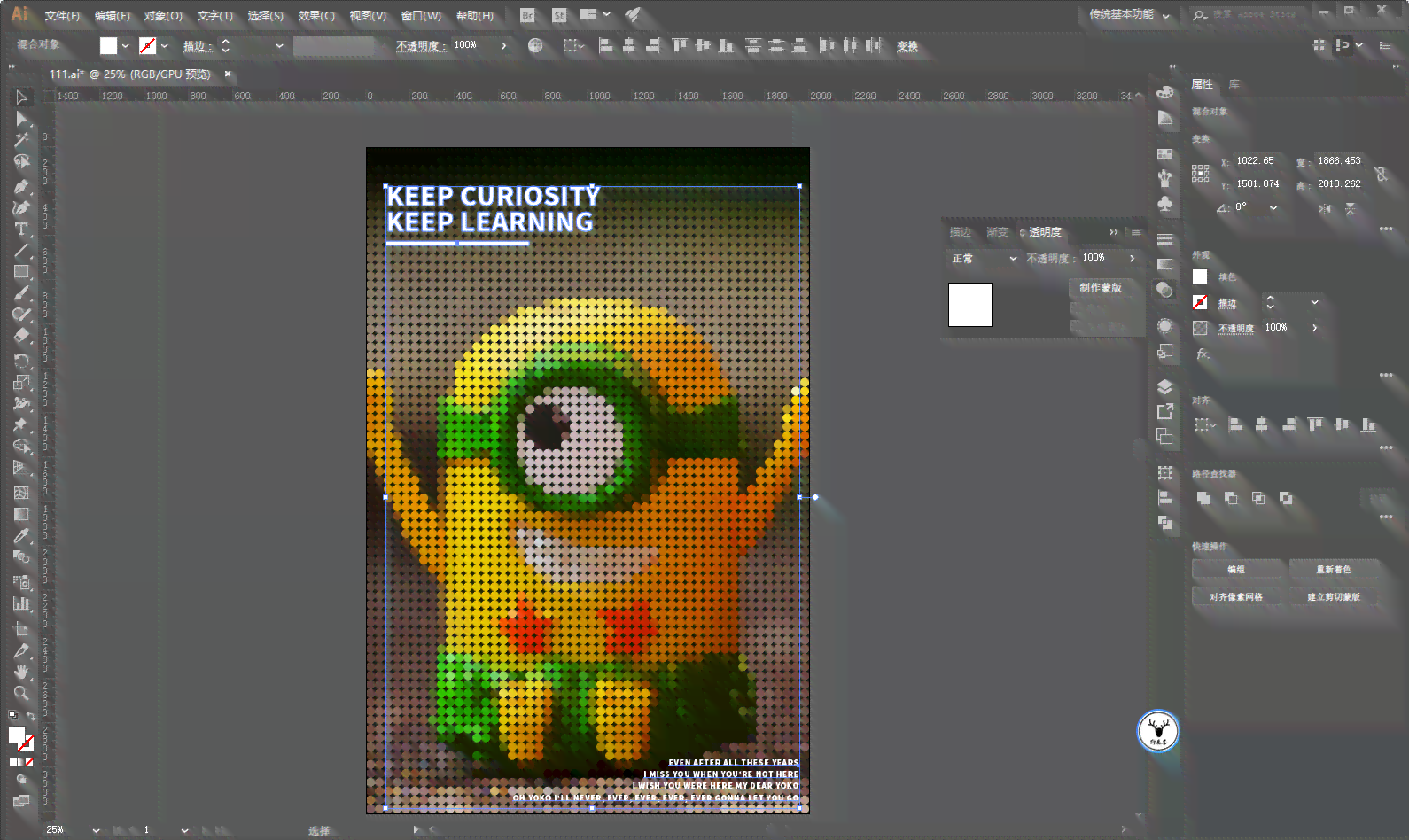Open Adobe Stock (St) icon
The width and height of the screenshot is (1409, 840).
tap(559, 15)
